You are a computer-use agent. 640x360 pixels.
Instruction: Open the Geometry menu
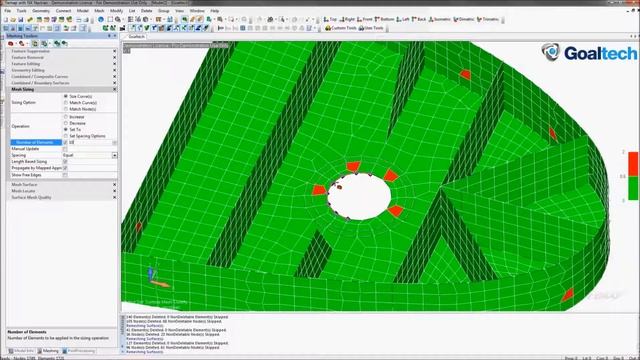click(41, 11)
